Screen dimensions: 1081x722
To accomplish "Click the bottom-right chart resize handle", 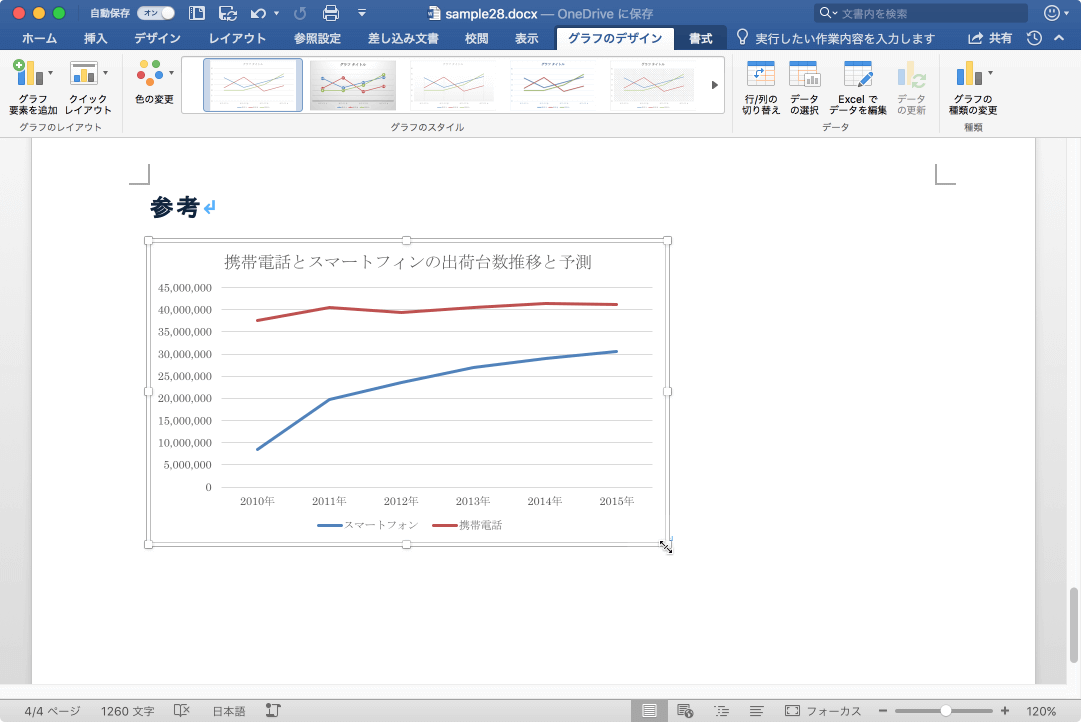I will click(x=667, y=545).
